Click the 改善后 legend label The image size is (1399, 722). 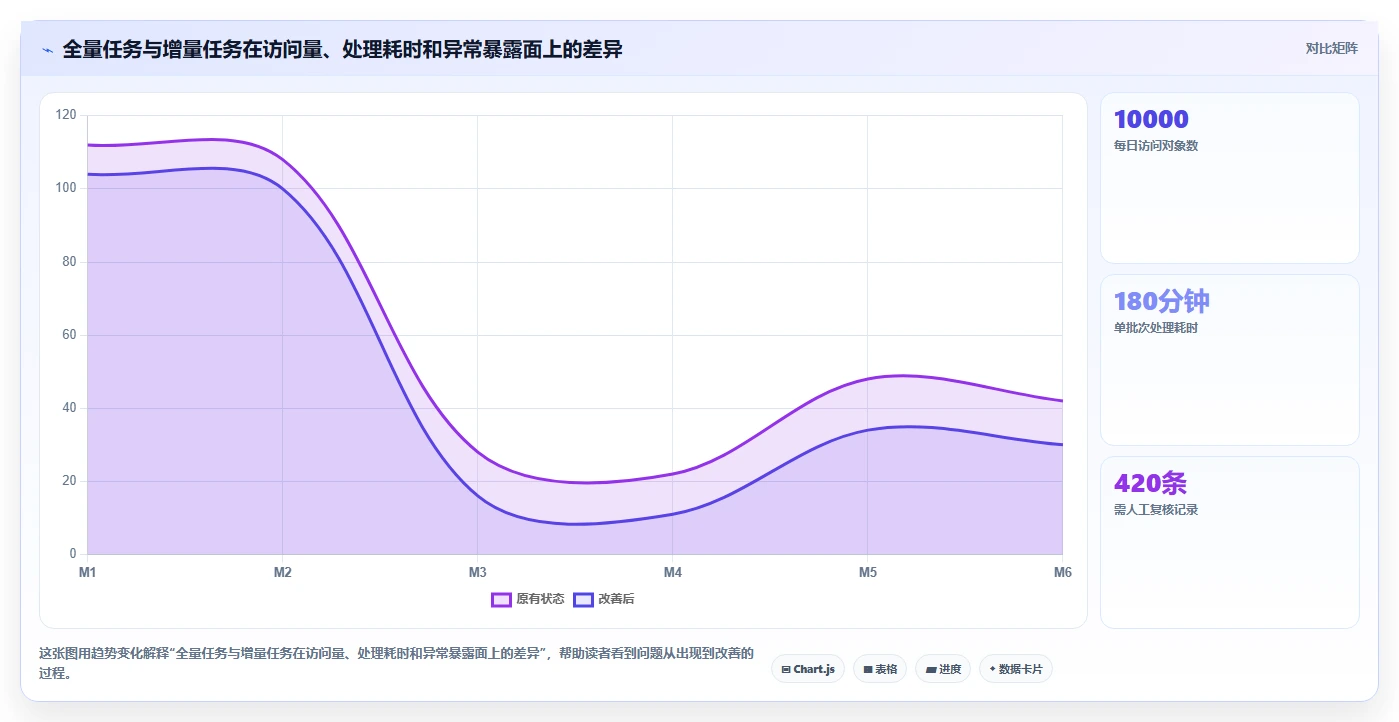616,599
